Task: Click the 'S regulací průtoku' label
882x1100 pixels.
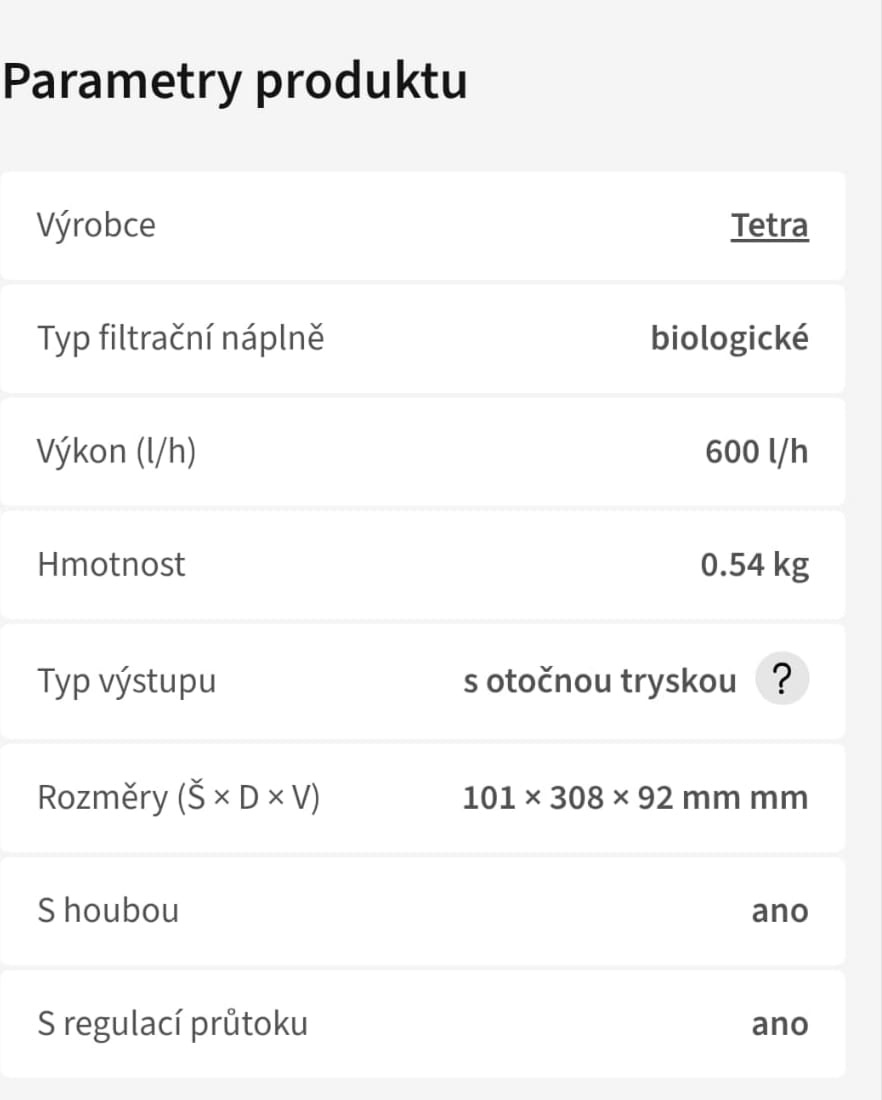Action: (172, 1024)
